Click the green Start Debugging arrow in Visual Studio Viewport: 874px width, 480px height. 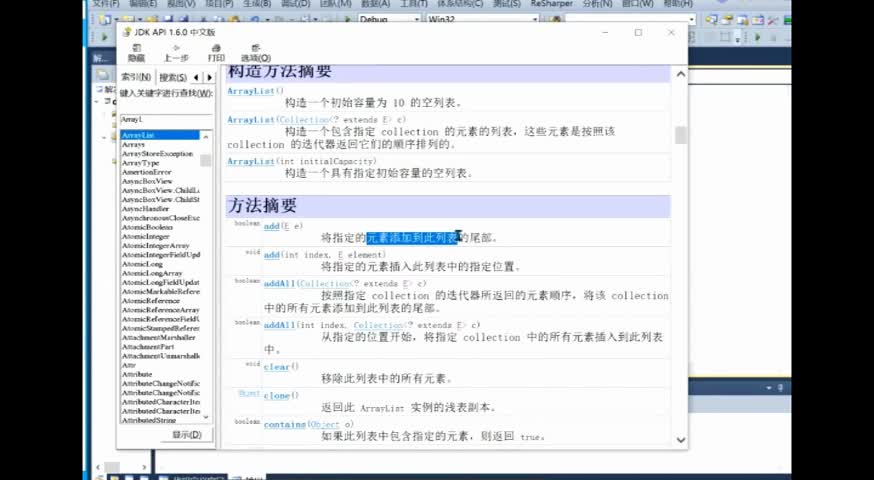coord(348,20)
